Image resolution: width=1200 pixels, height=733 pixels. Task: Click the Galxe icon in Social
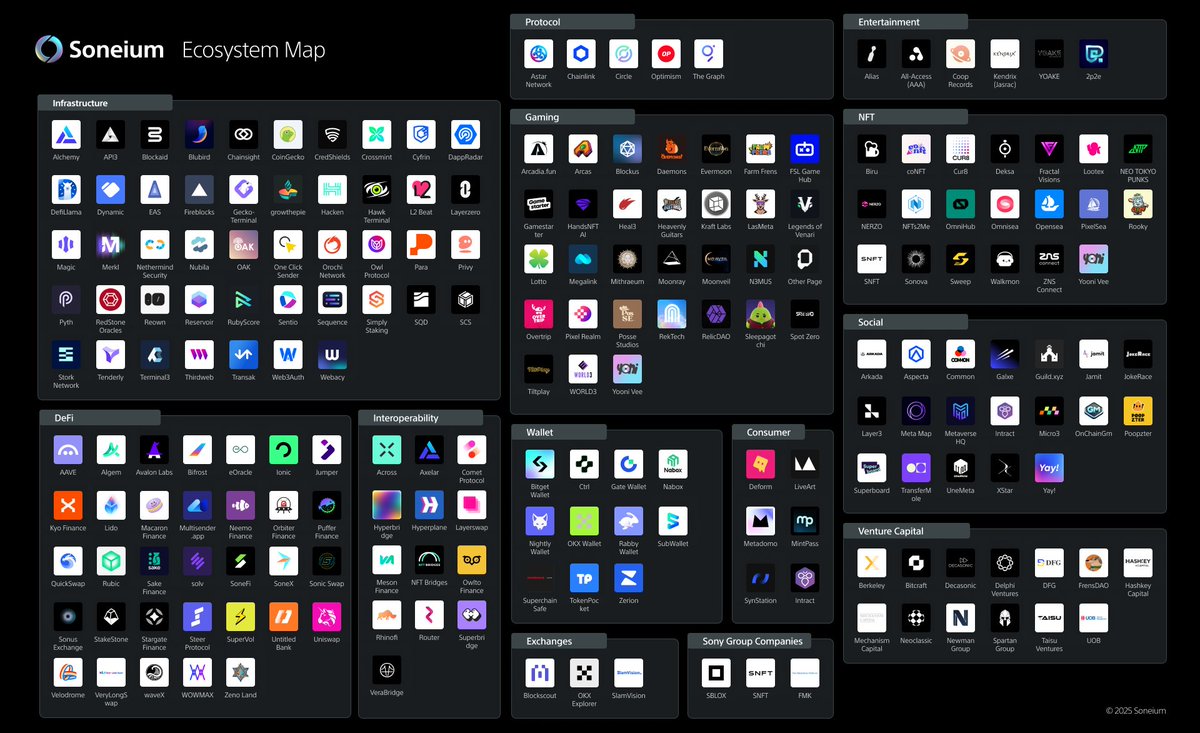coord(1005,354)
